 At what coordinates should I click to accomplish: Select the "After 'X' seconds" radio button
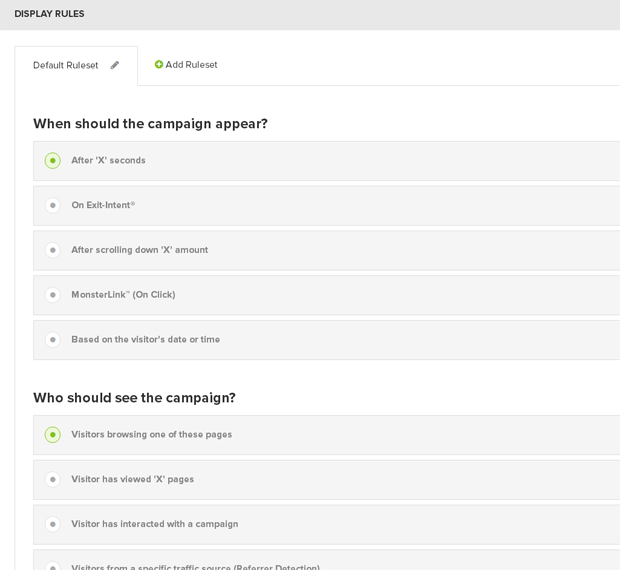[53, 161]
